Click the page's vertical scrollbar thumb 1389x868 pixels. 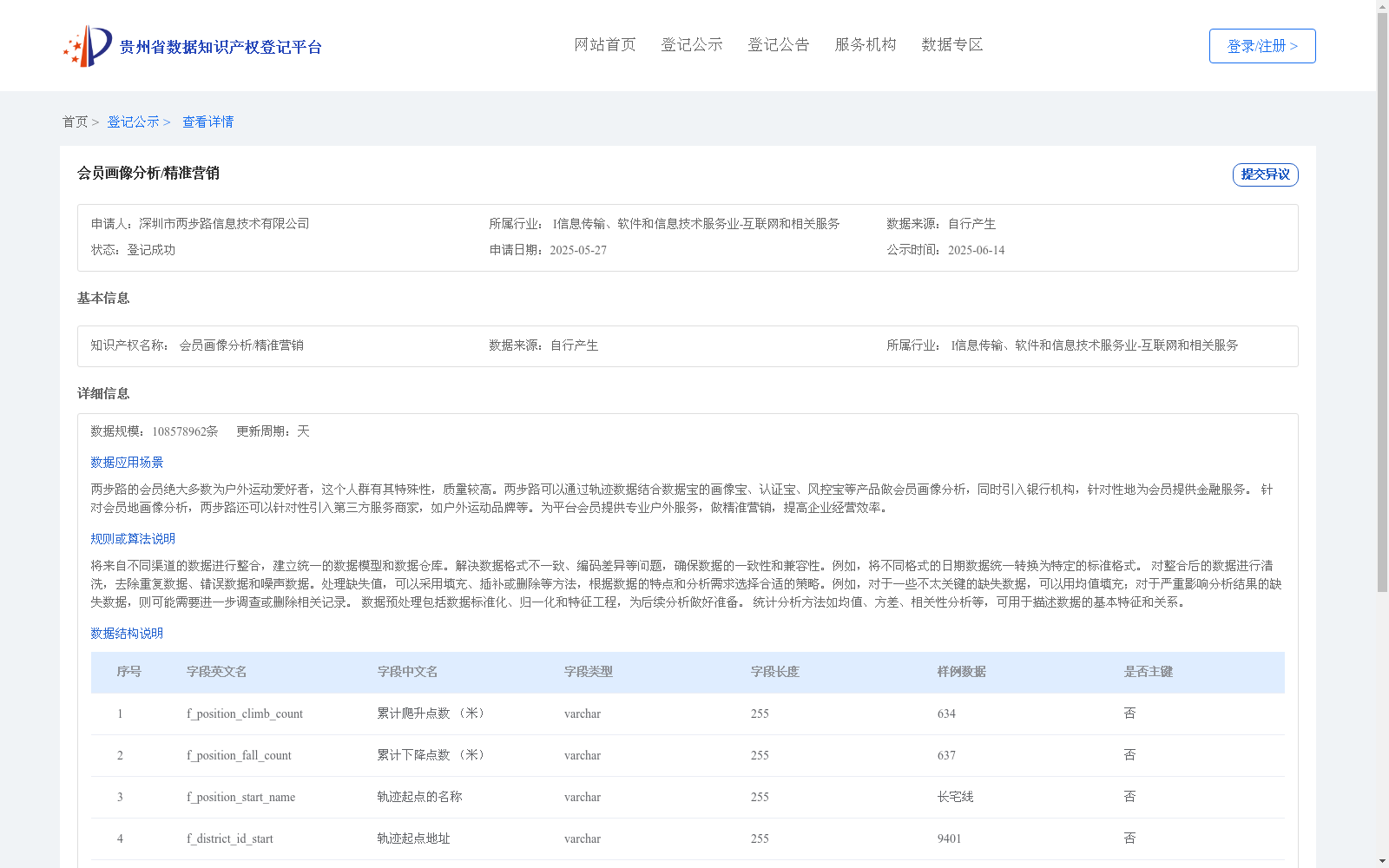(1382, 303)
